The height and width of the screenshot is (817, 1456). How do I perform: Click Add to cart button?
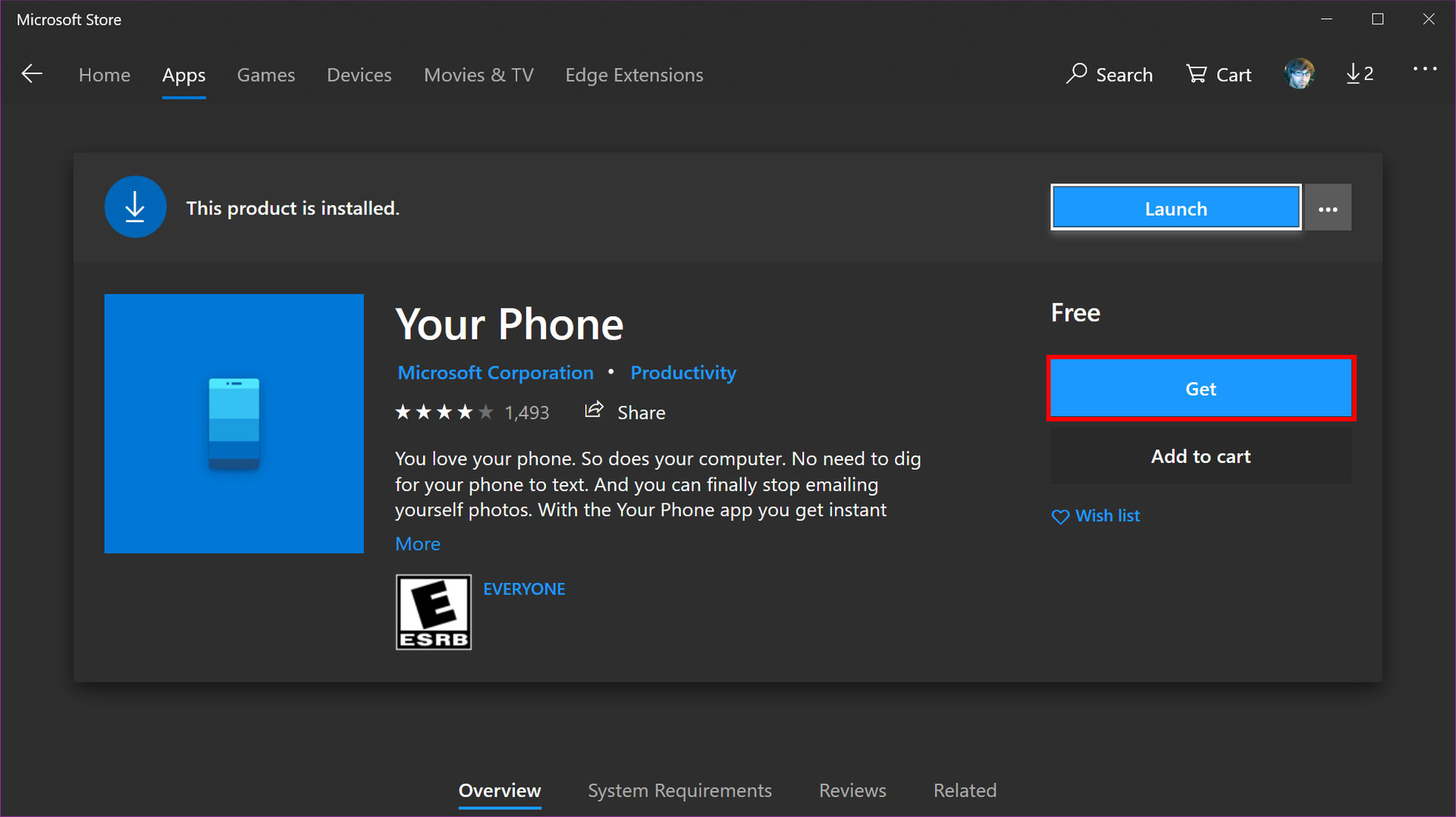[x=1200, y=456]
